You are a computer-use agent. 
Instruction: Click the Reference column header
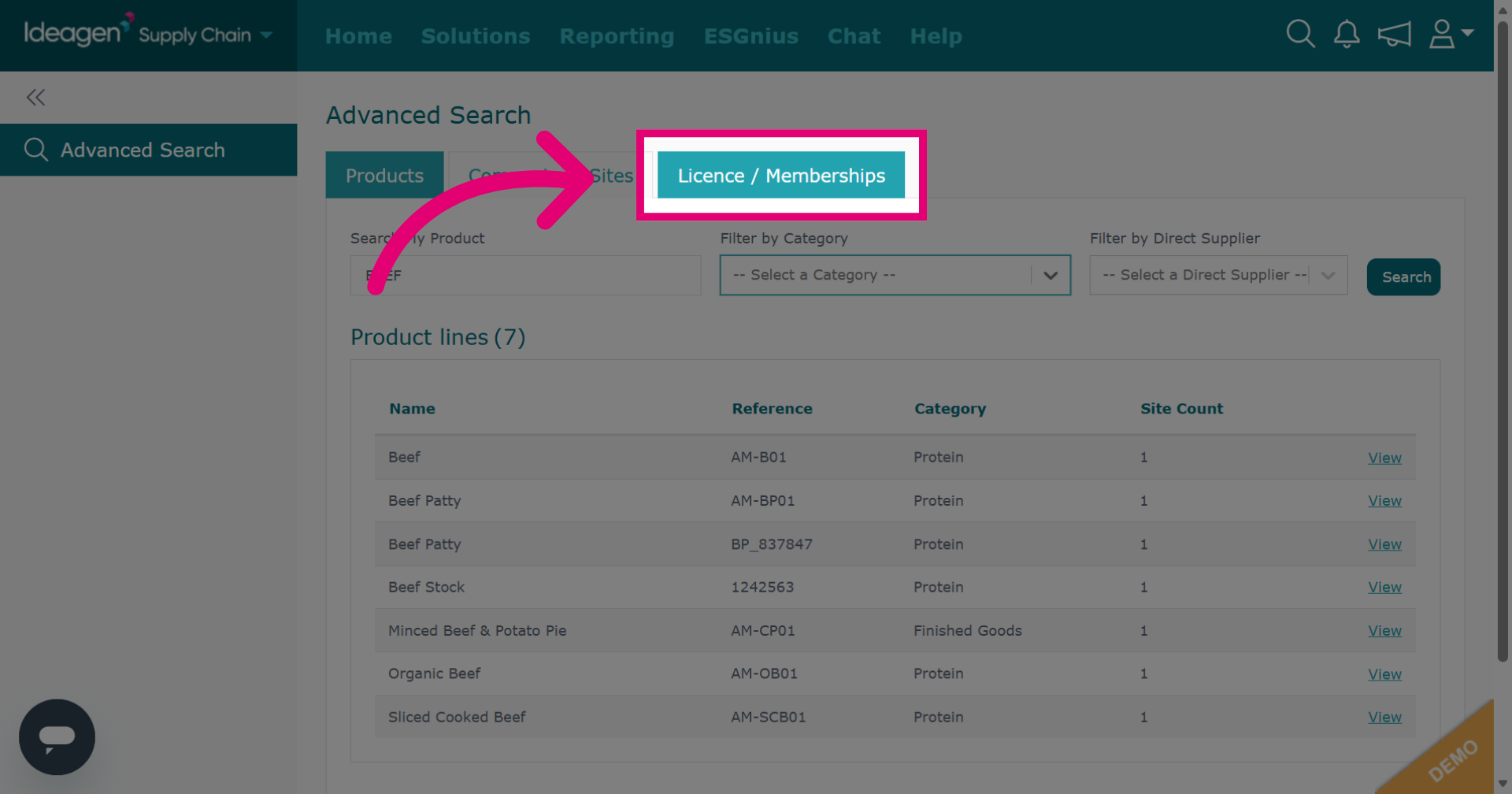pos(772,409)
